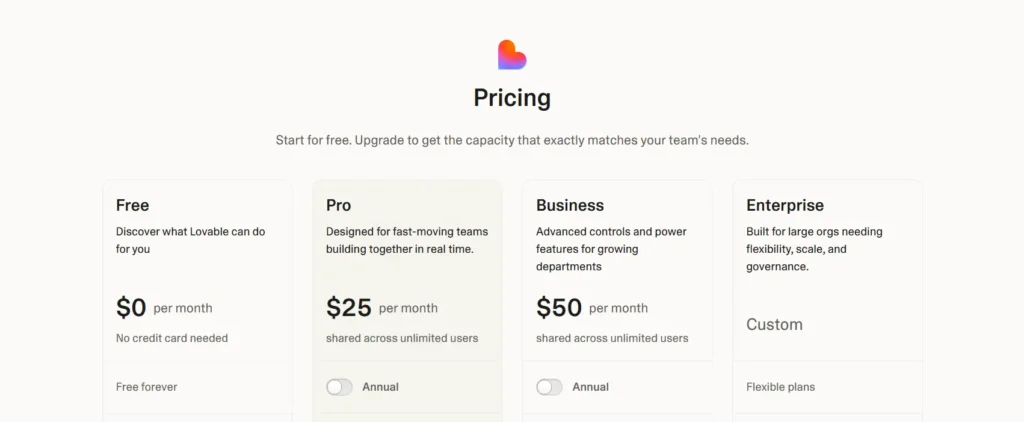1024x422 pixels.
Task: Click "No credit card needed" note
Action: (172, 338)
